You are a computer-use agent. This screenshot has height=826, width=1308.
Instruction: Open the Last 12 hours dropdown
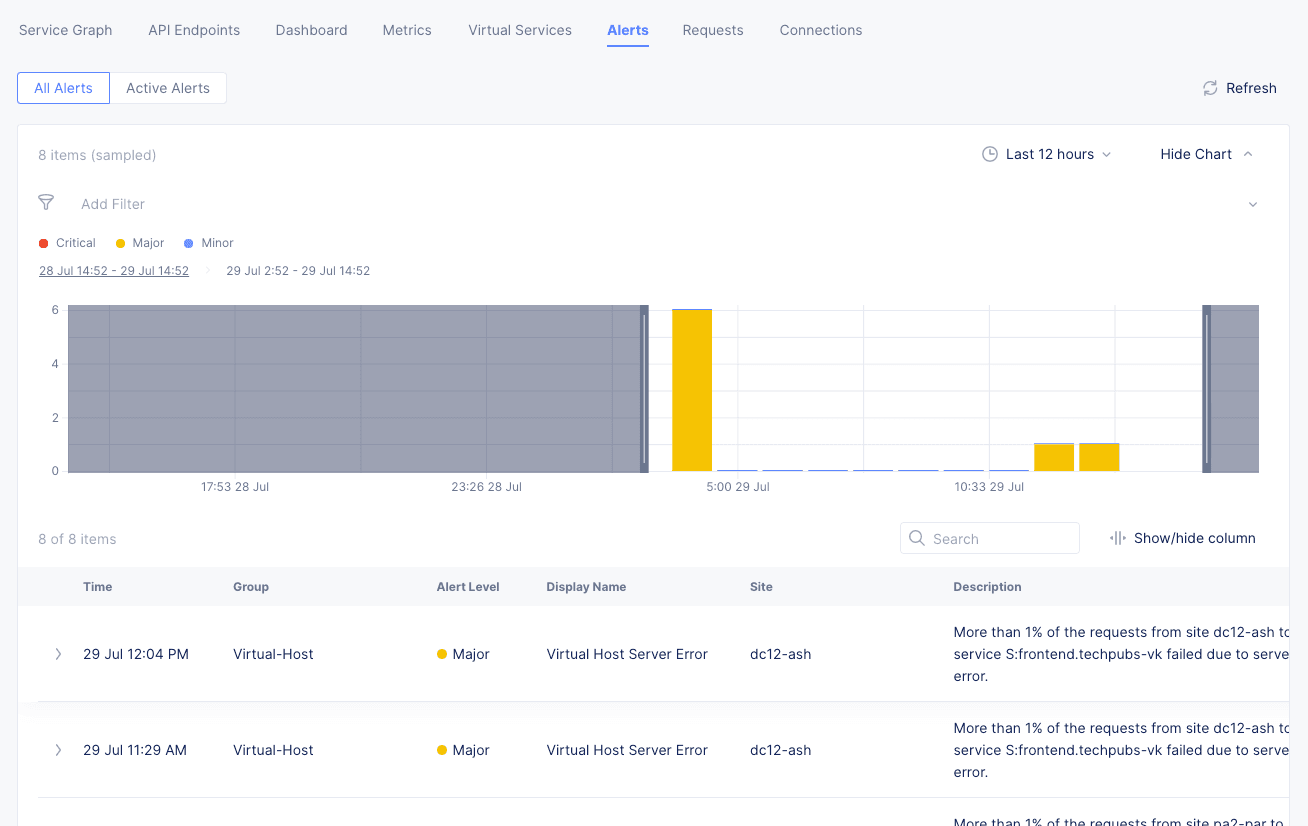pos(1047,154)
